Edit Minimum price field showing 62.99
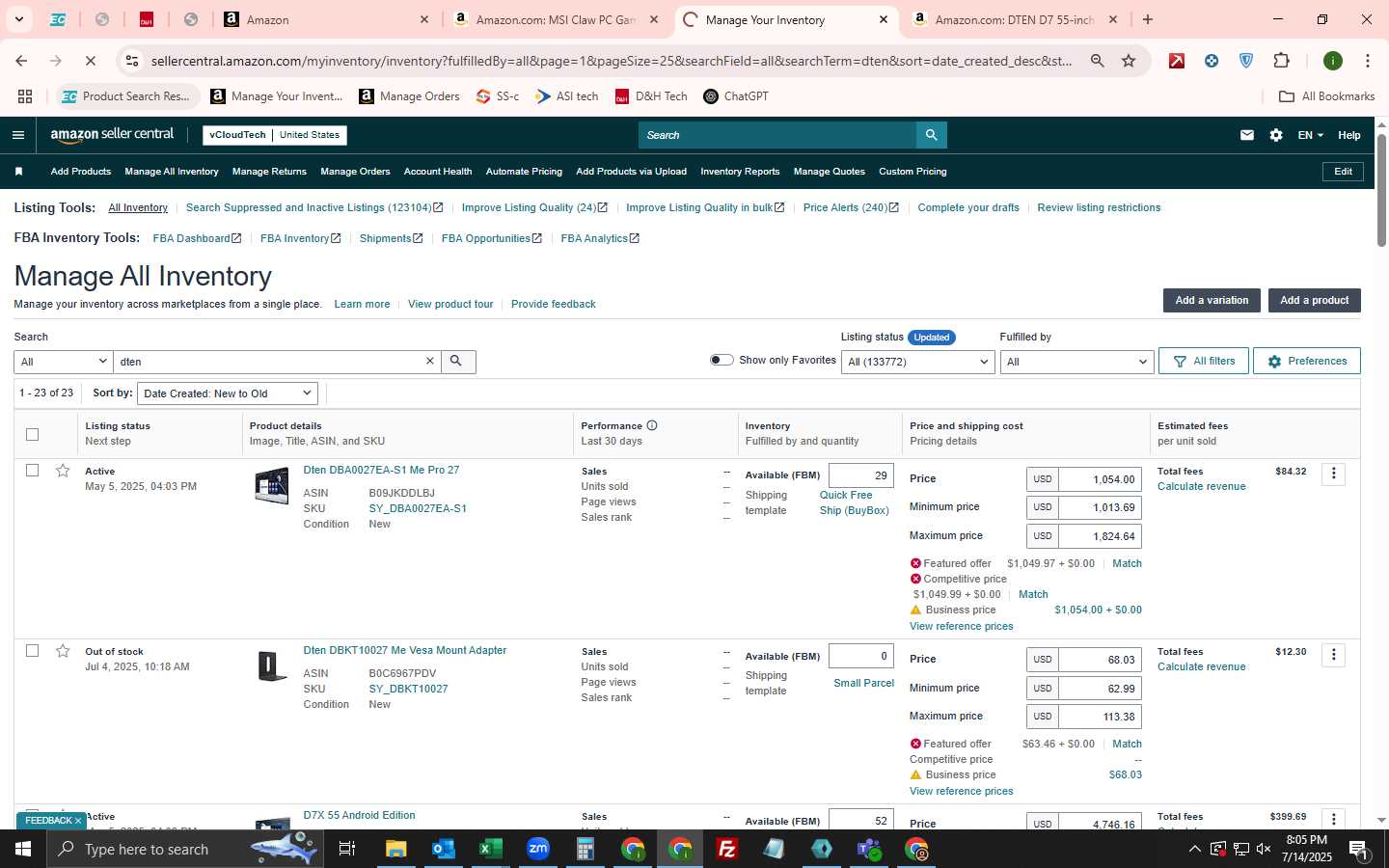Image resolution: width=1389 pixels, height=868 pixels. point(1100,689)
